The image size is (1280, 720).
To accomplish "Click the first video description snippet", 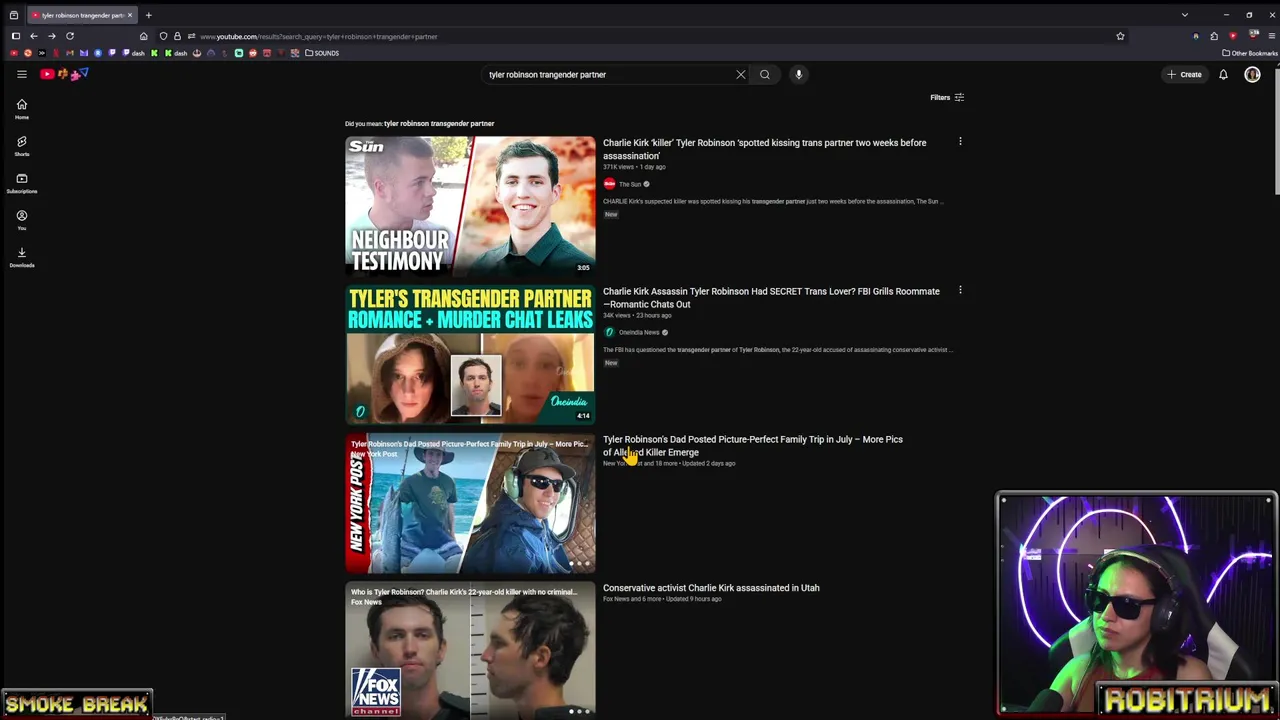I will [773, 201].
